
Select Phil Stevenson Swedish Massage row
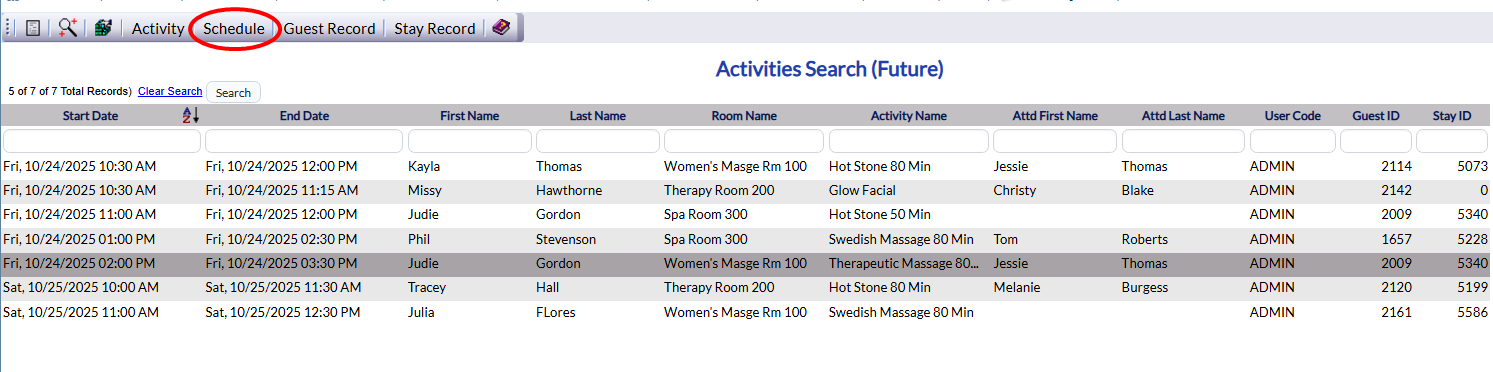click(746, 239)
